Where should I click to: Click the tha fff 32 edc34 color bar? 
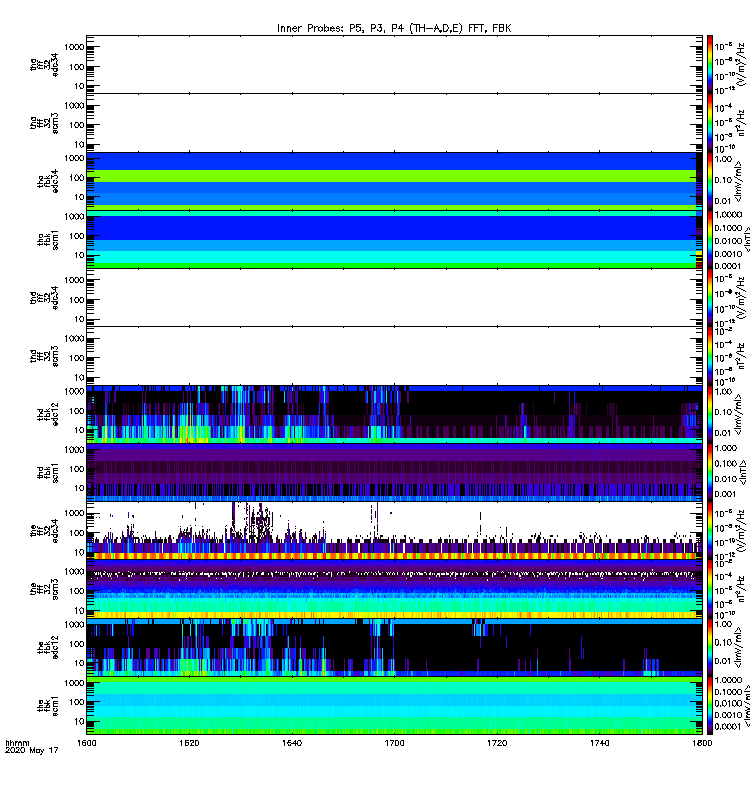(710, 64)
